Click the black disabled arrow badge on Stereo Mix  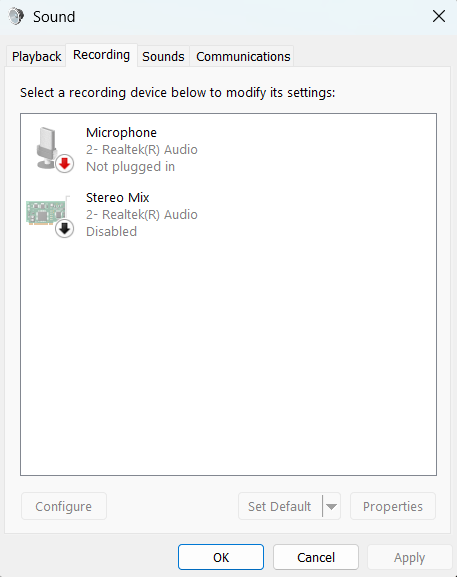[65, 229]
